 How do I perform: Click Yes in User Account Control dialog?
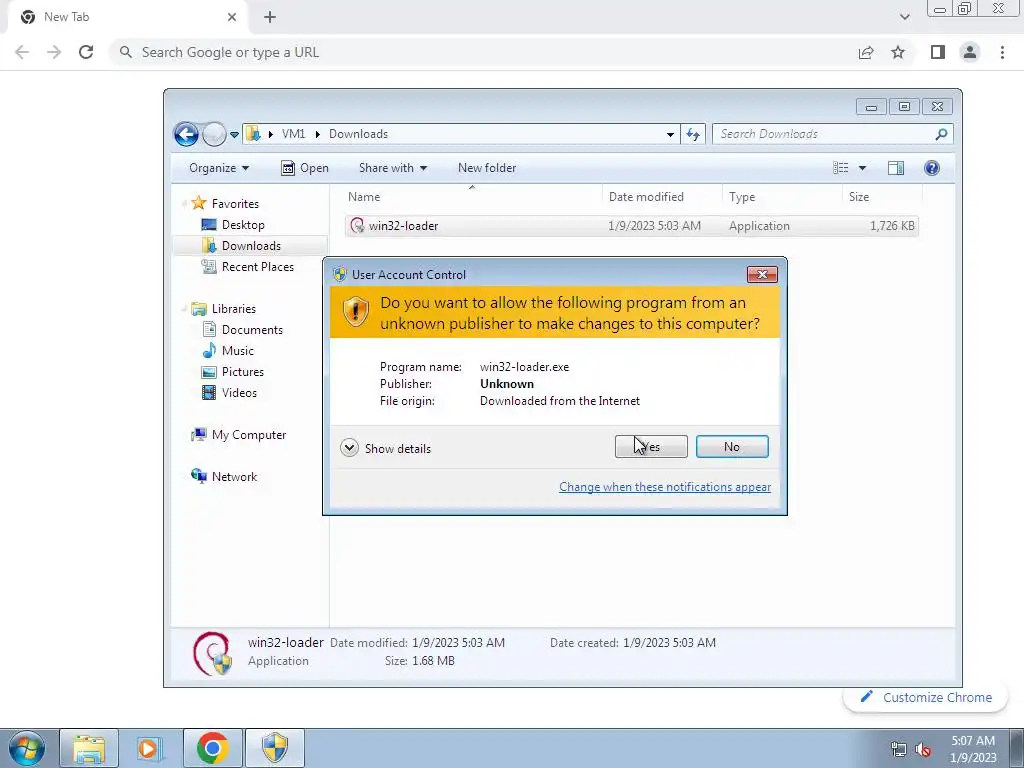coord(651,447)
